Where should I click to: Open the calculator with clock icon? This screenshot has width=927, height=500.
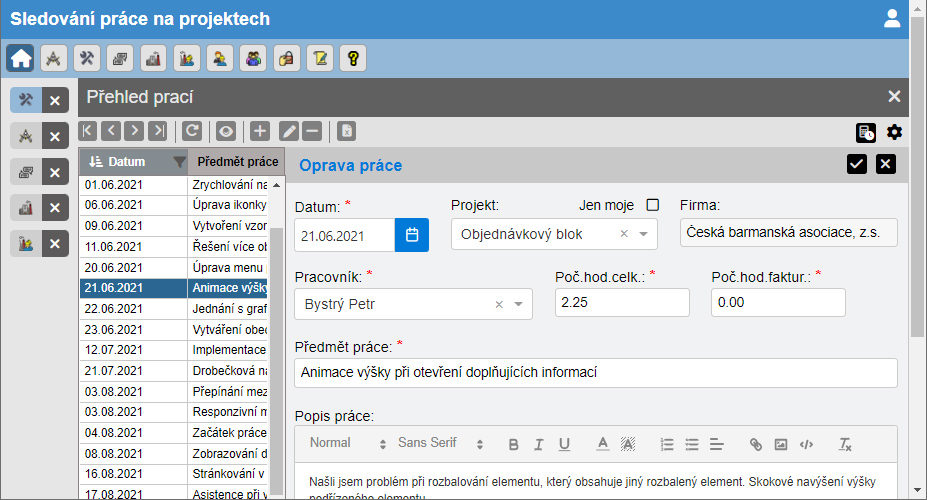(866, 132)
